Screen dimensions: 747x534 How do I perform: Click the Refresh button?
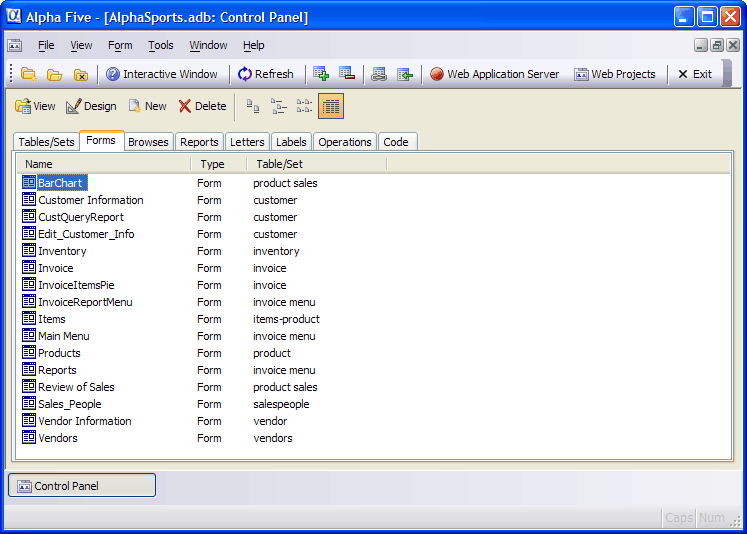click(266, 74)
